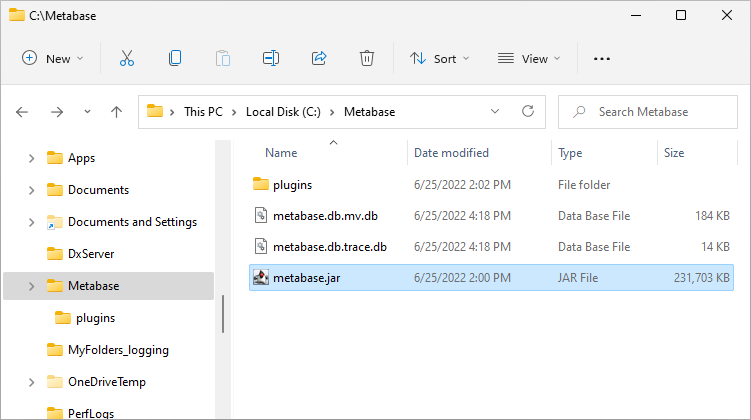Click chevron after Local Disk (C:) breadcrumb
751x420 pixels.
tap(332, 113)
